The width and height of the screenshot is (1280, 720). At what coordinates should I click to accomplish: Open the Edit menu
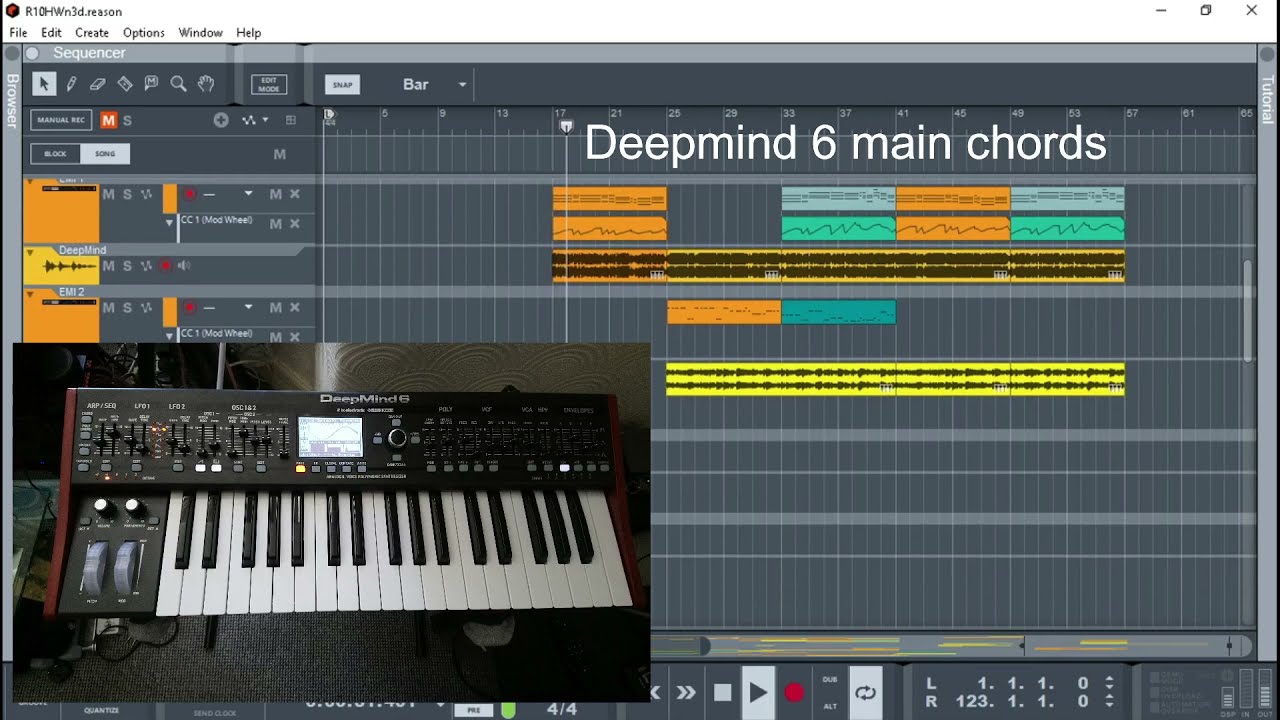tap(51, 33)
